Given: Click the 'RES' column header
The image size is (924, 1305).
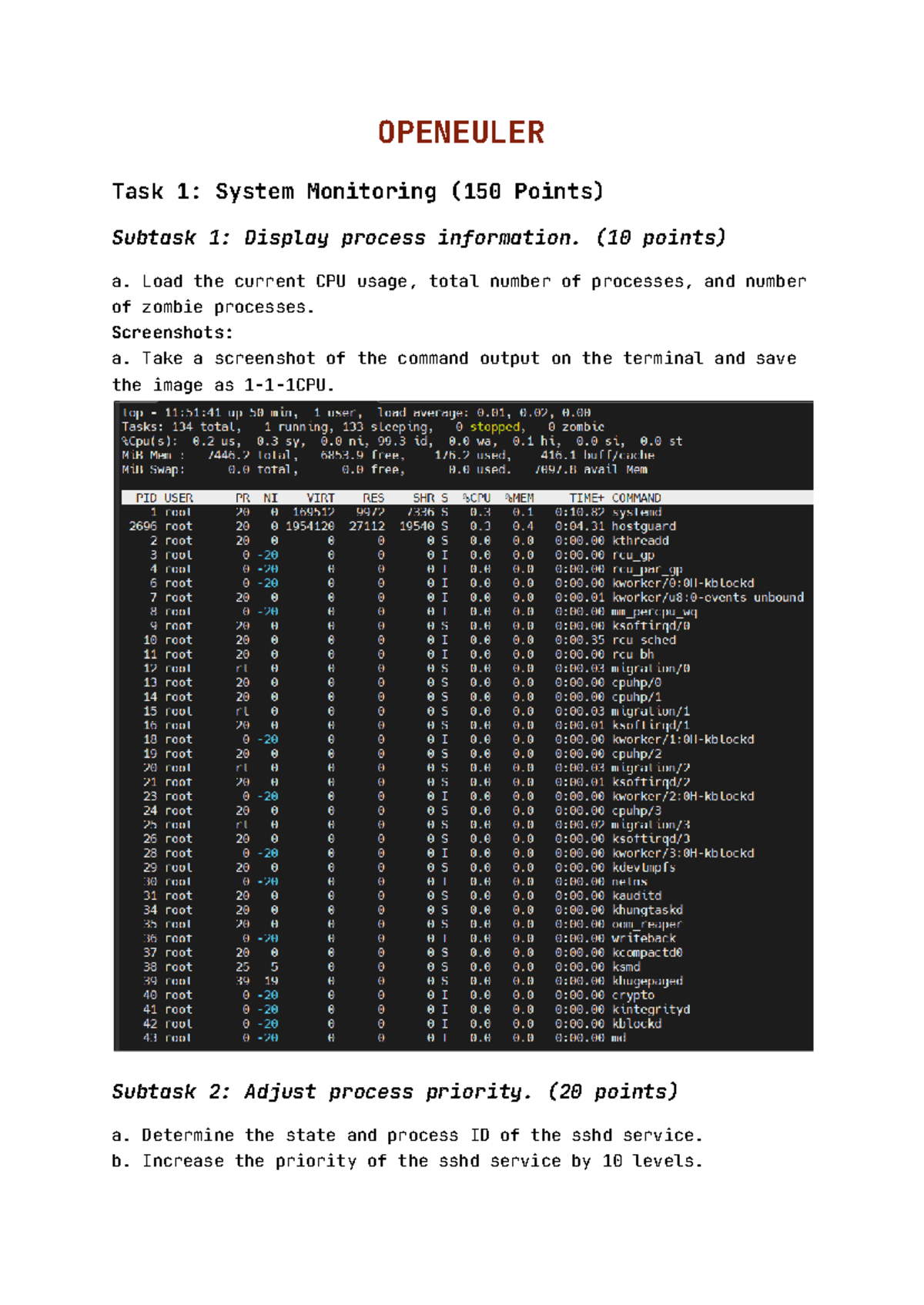Looking at the screenshot, I should pos(373,498).
